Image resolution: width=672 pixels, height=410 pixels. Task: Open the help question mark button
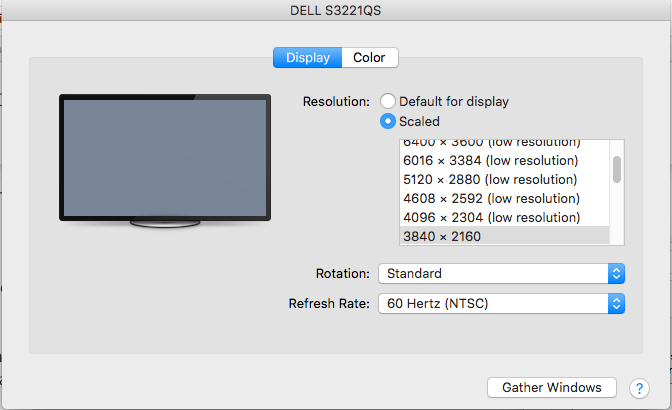[x=639, y=388]
